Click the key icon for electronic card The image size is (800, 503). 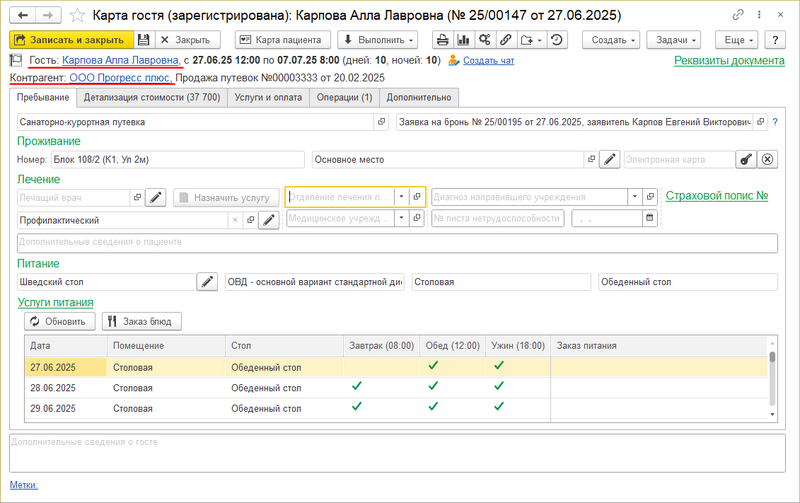[745, 159]
